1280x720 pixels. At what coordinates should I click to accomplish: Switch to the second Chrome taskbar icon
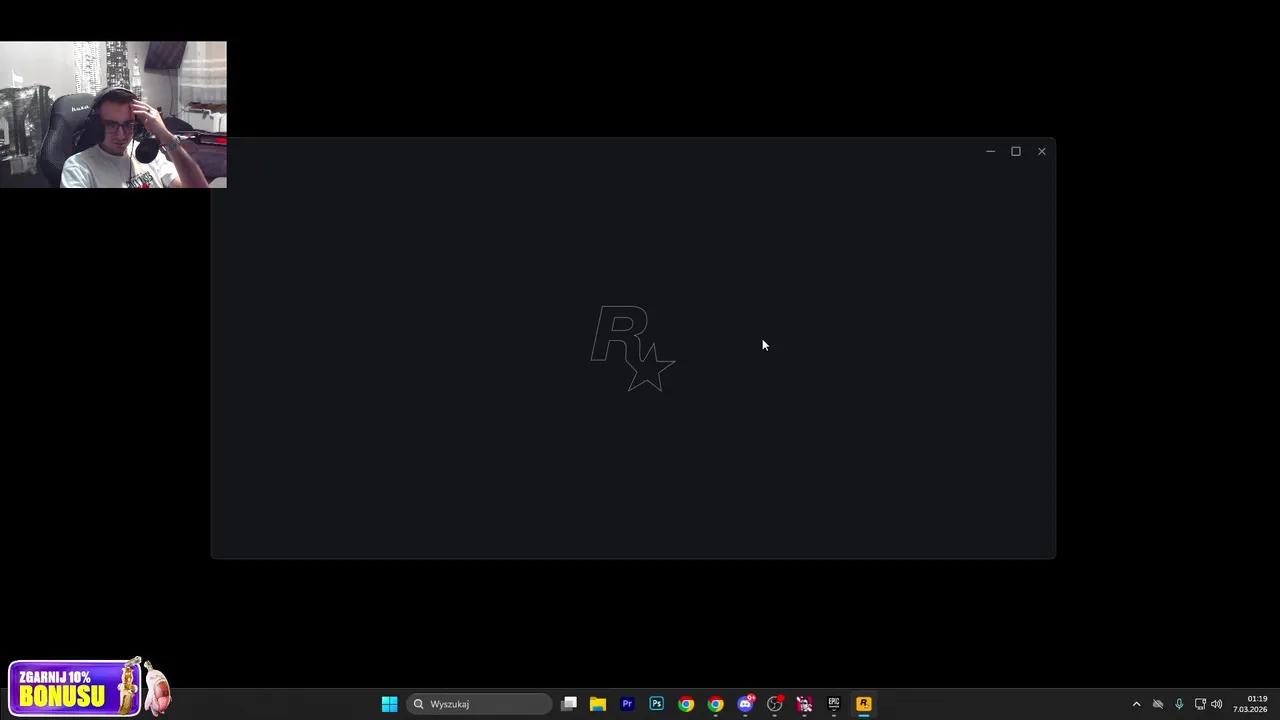pyautogui.click(x=715, y=704)
